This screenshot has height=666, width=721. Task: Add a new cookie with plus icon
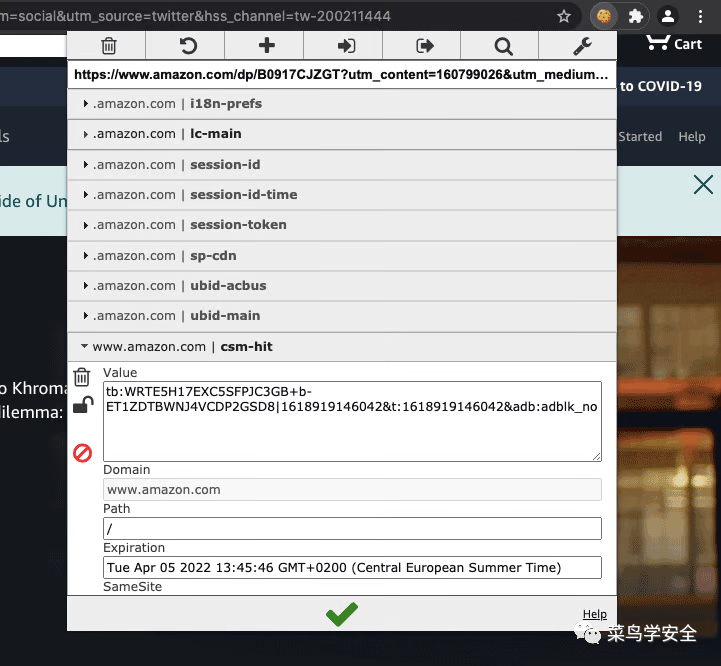(x=267, y=45)
